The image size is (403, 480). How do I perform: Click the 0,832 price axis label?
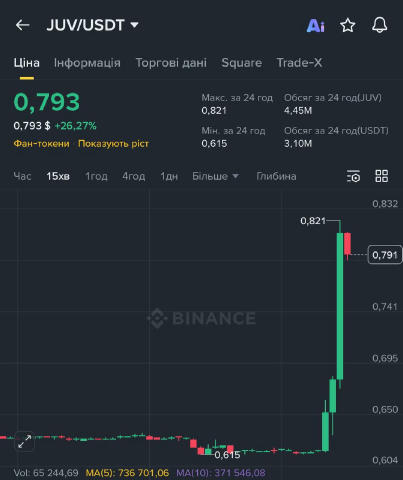[x=385, y=204]
